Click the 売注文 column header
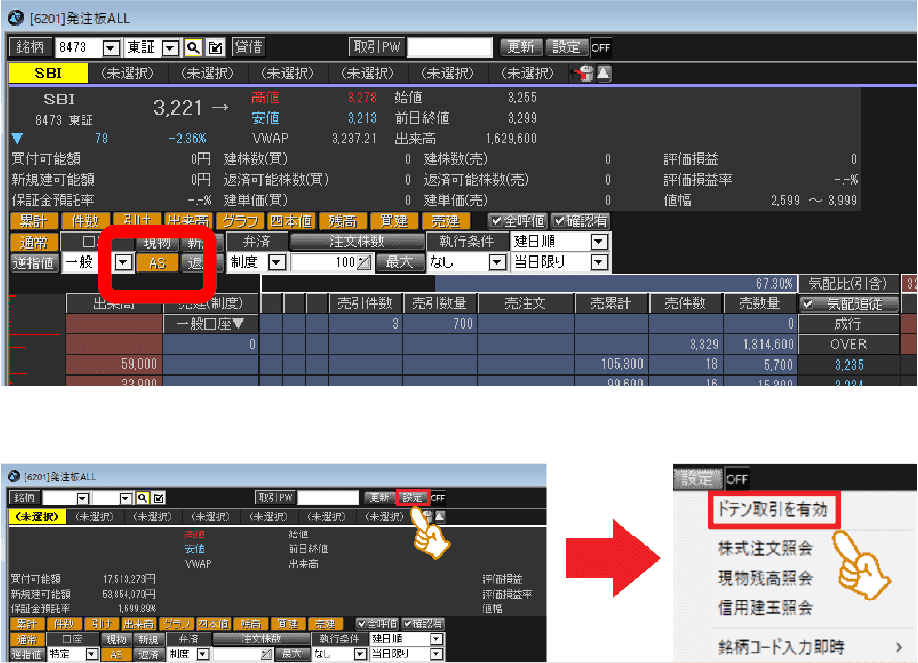The height and width of the screenshot is (663, 918). [x=525, y=303]
